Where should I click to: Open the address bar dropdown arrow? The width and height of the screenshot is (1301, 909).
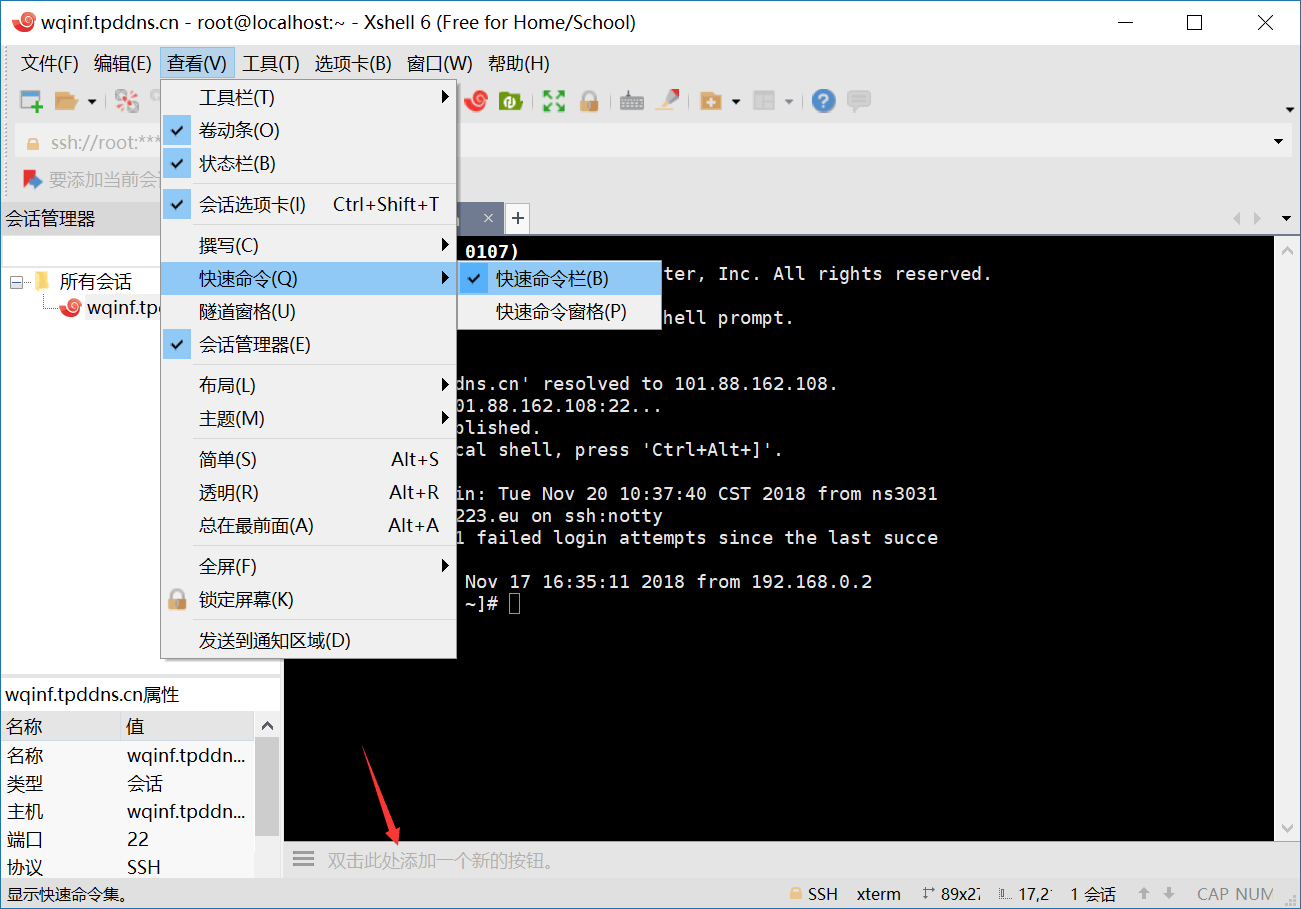tap(1279, 142)
